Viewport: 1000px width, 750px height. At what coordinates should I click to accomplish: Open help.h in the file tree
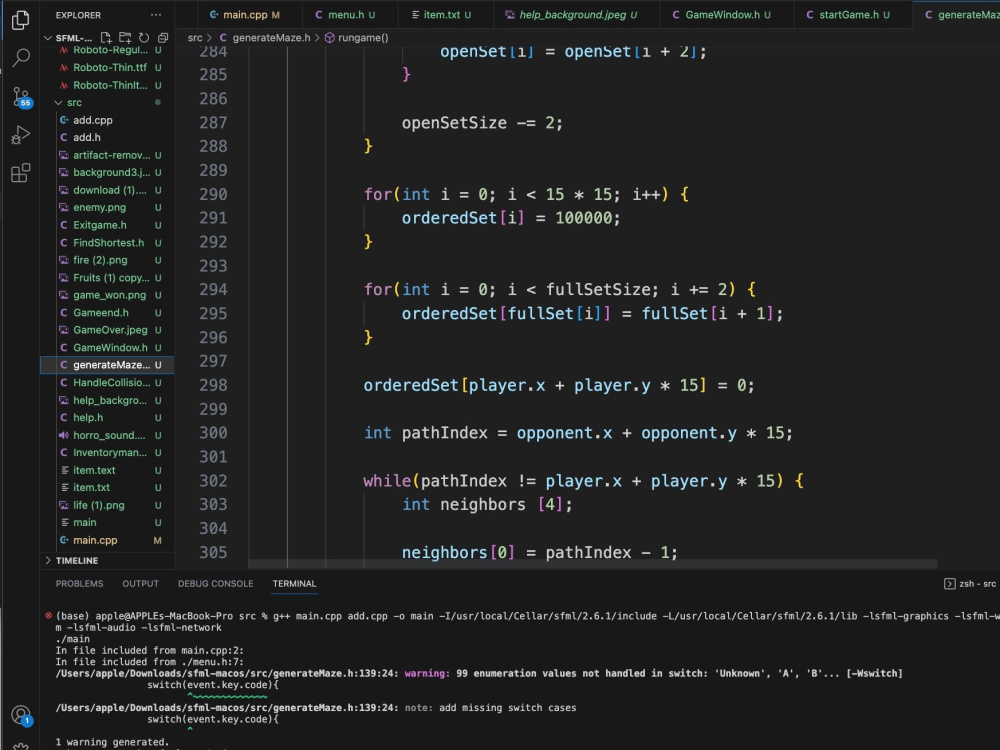click(107, 417)
